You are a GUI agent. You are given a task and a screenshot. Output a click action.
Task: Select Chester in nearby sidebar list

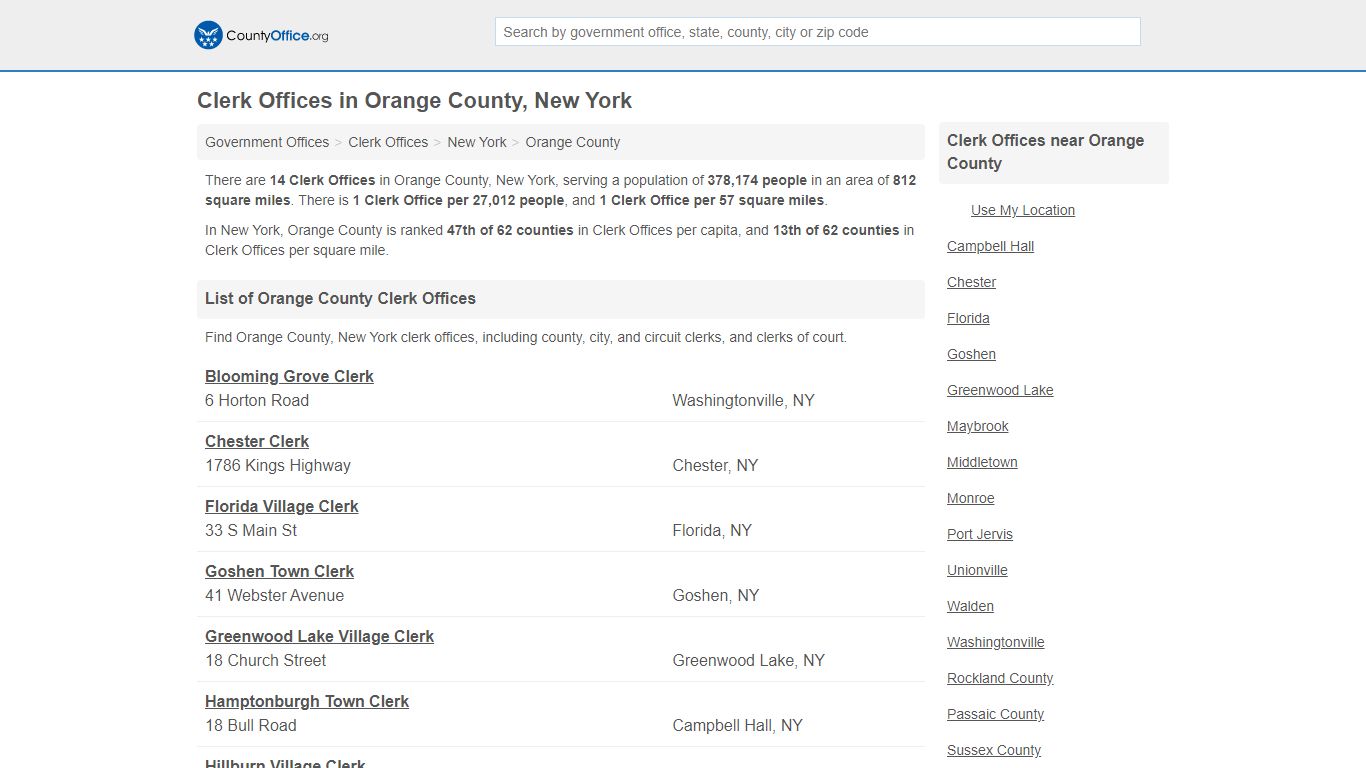971,282
